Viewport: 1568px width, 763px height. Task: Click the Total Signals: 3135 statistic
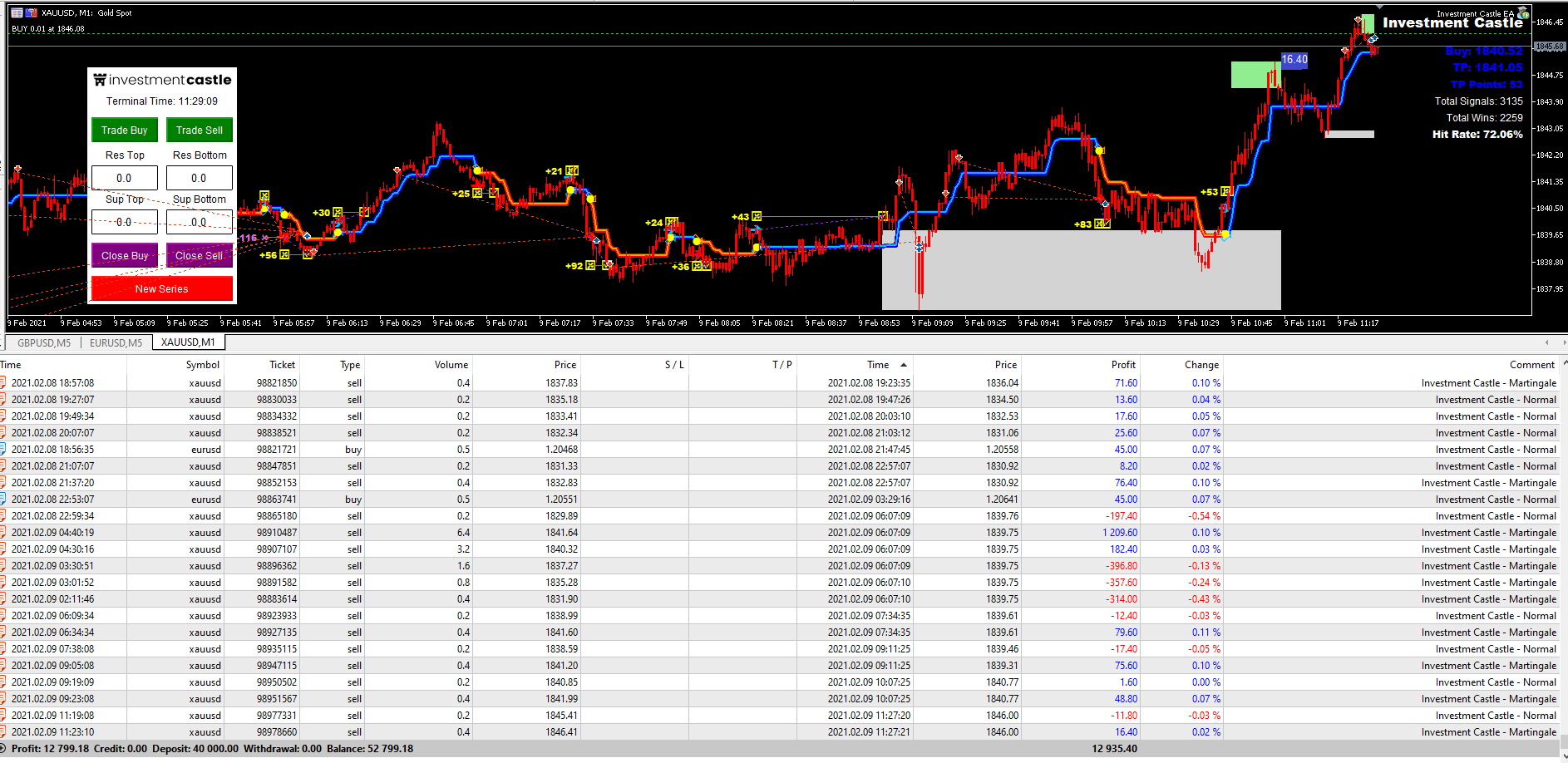1478,101
